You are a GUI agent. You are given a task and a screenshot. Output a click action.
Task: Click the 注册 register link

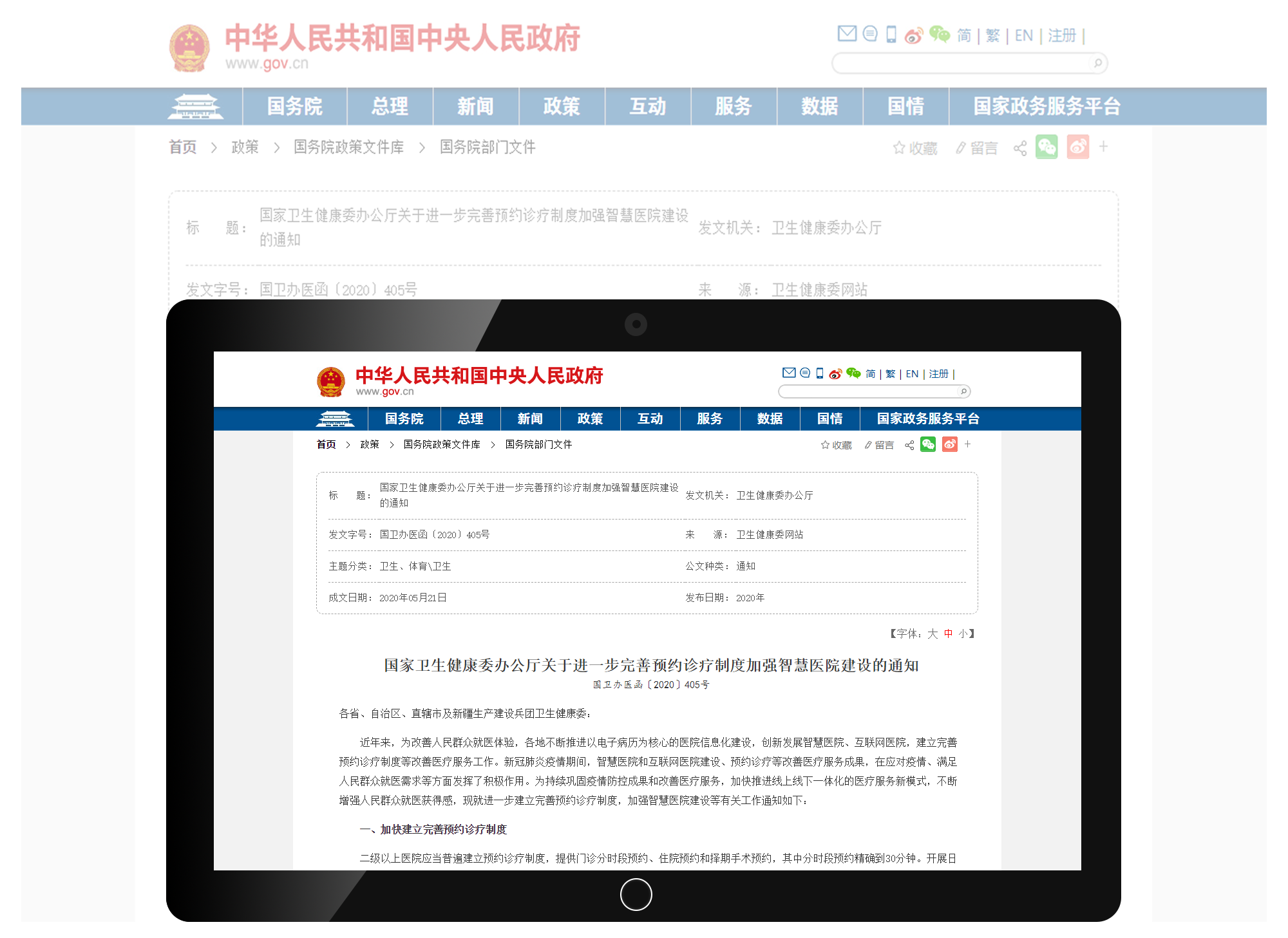(x=938, y=373)
